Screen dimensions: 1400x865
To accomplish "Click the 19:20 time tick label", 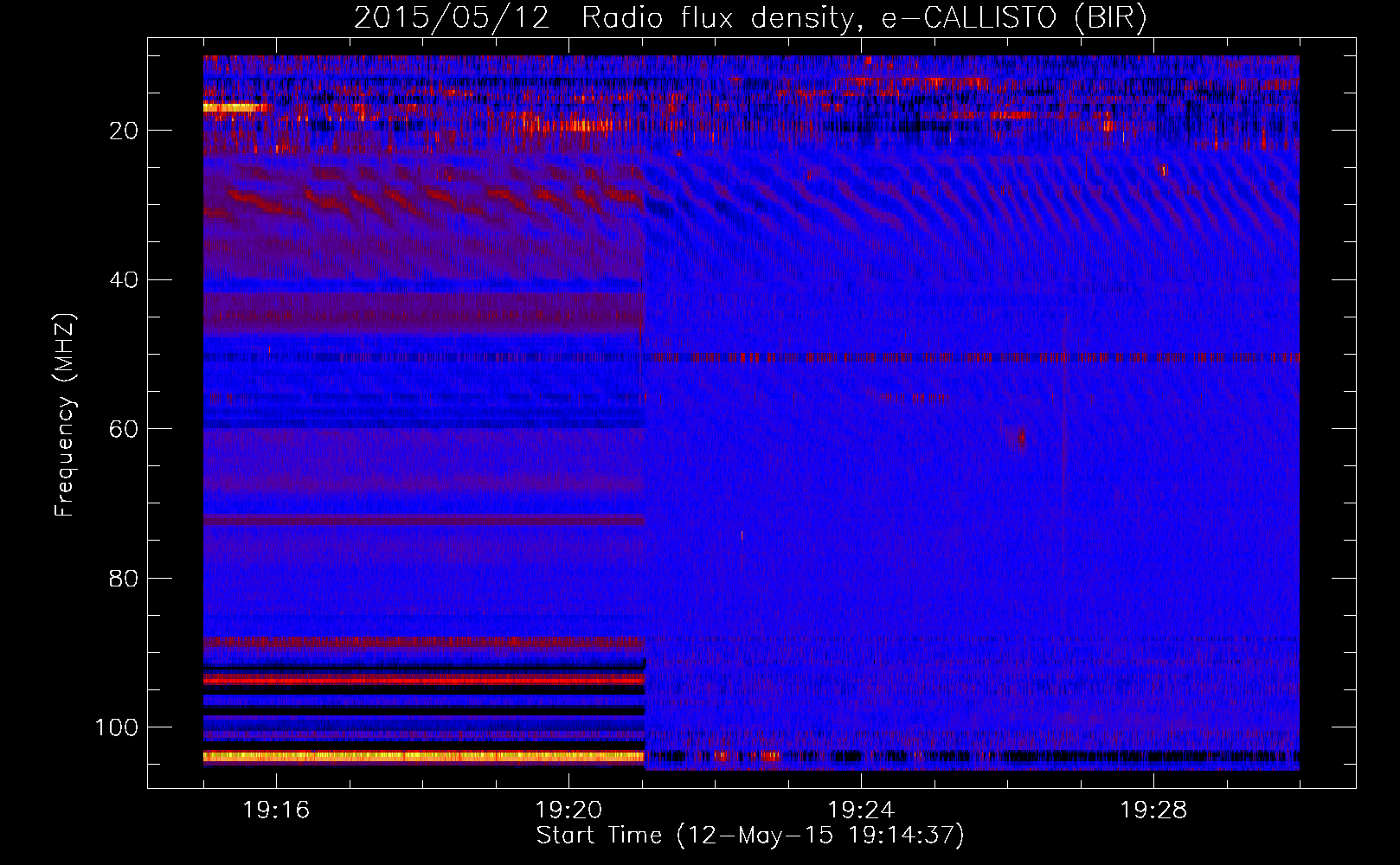I will point(568,811).
